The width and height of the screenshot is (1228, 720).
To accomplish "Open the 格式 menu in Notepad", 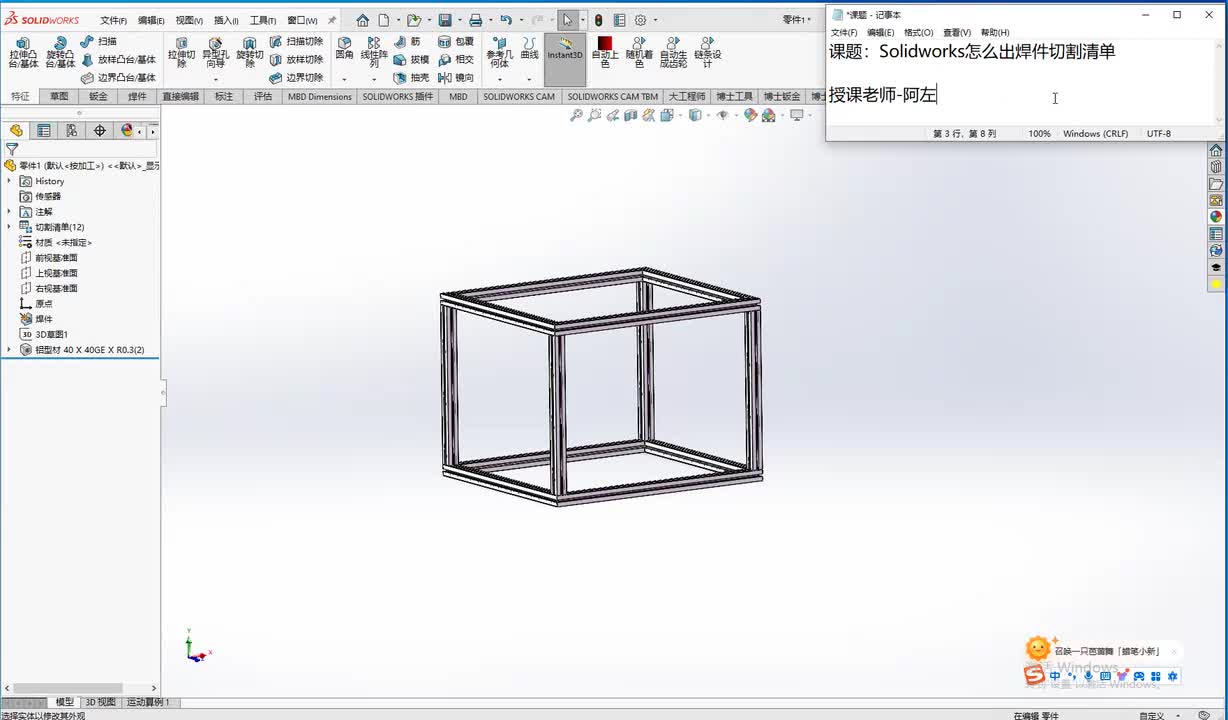I will click(918, 33).
